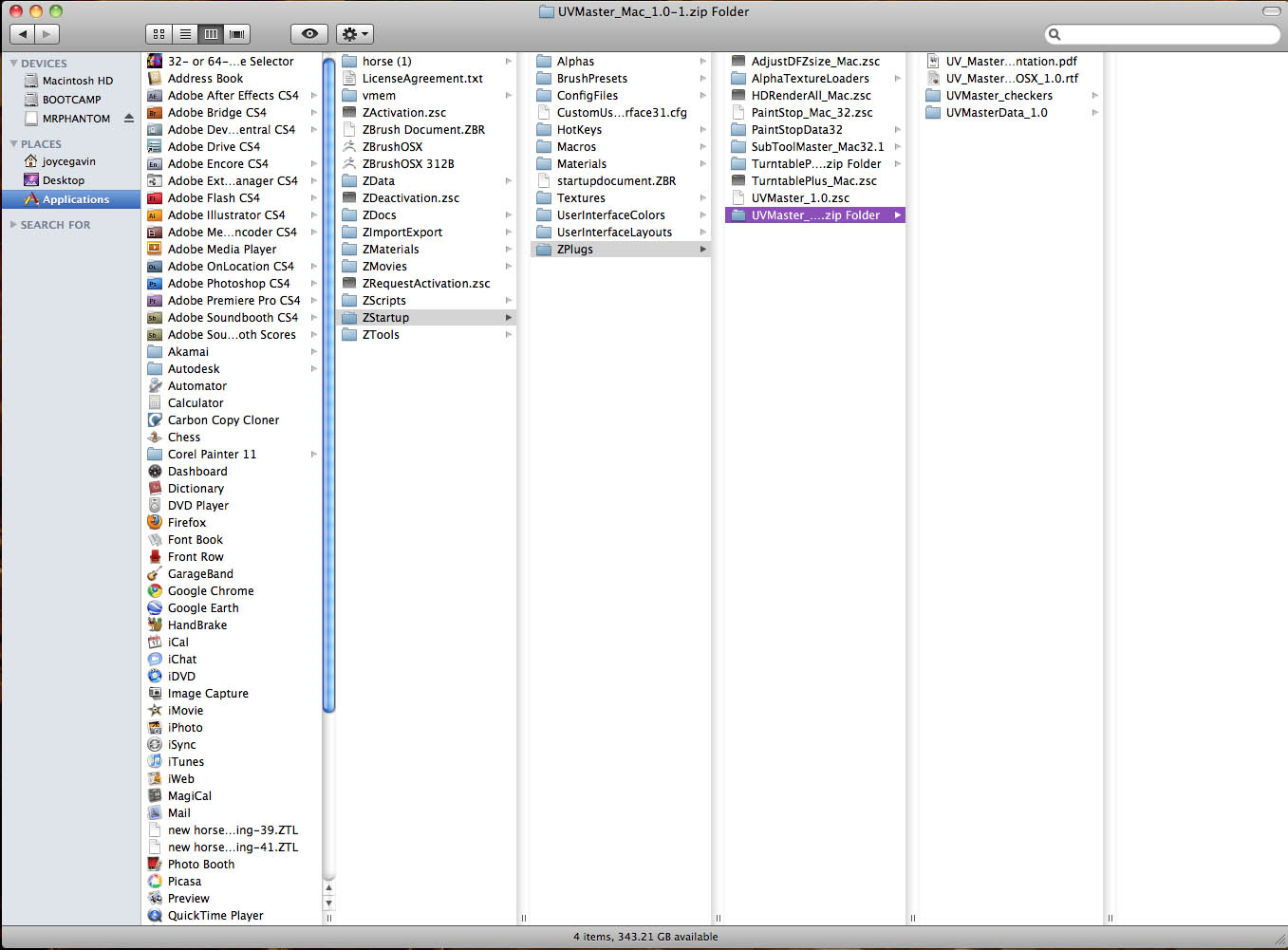Select the QuickTime Player icon

coord(155,916)
